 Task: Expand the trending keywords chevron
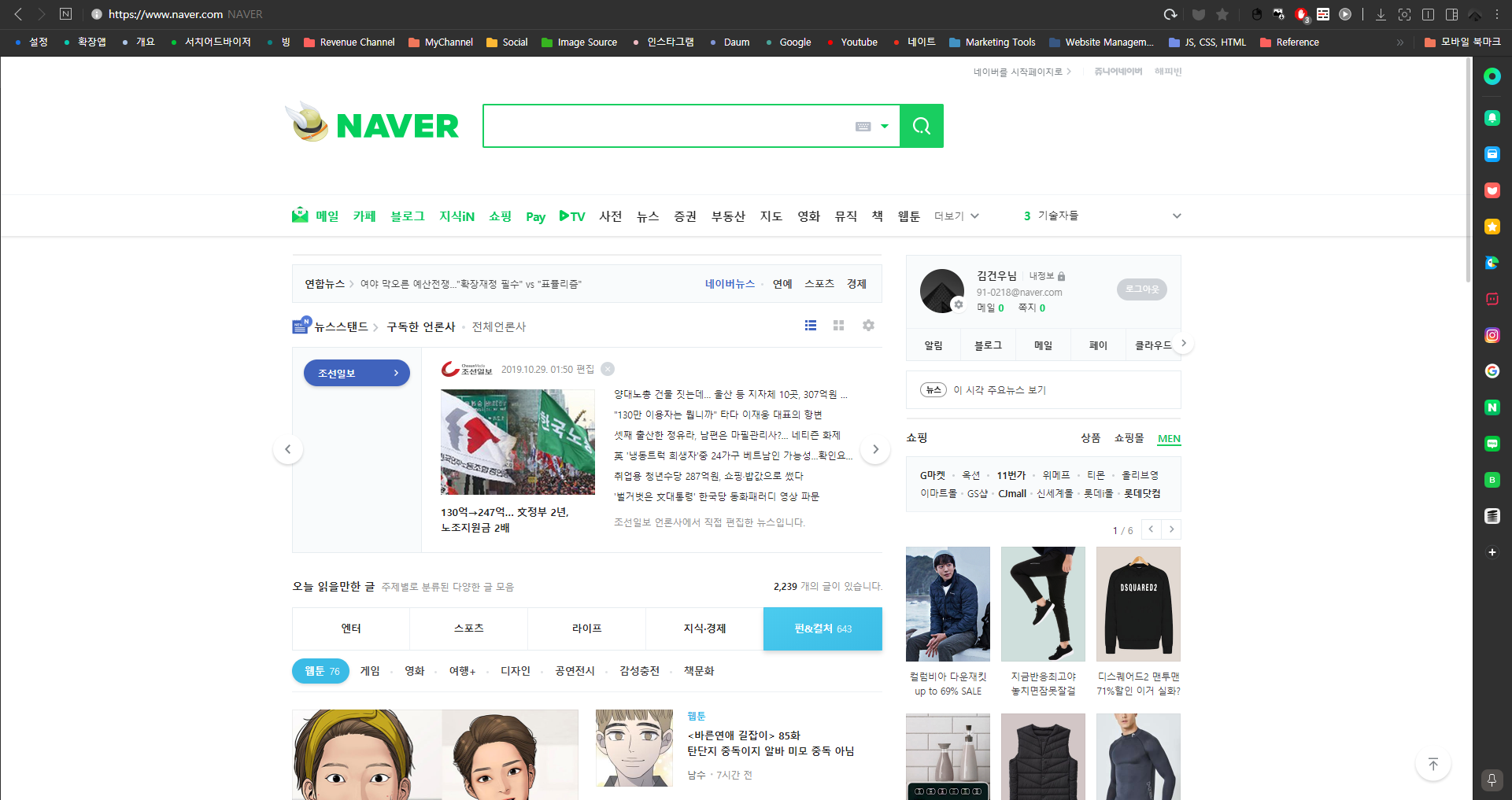[x=1177, y=216]
